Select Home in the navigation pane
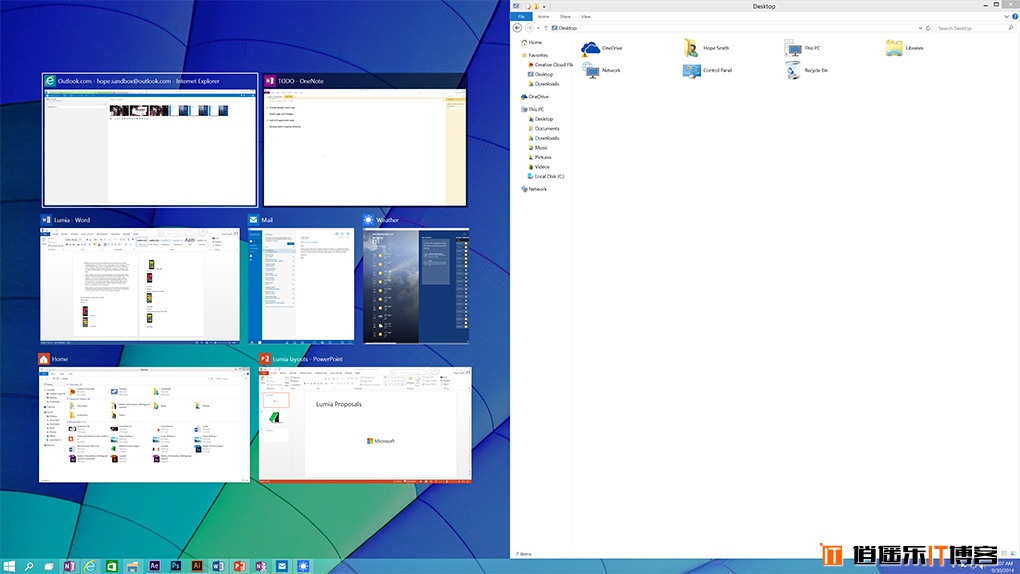 click(531, 42)
